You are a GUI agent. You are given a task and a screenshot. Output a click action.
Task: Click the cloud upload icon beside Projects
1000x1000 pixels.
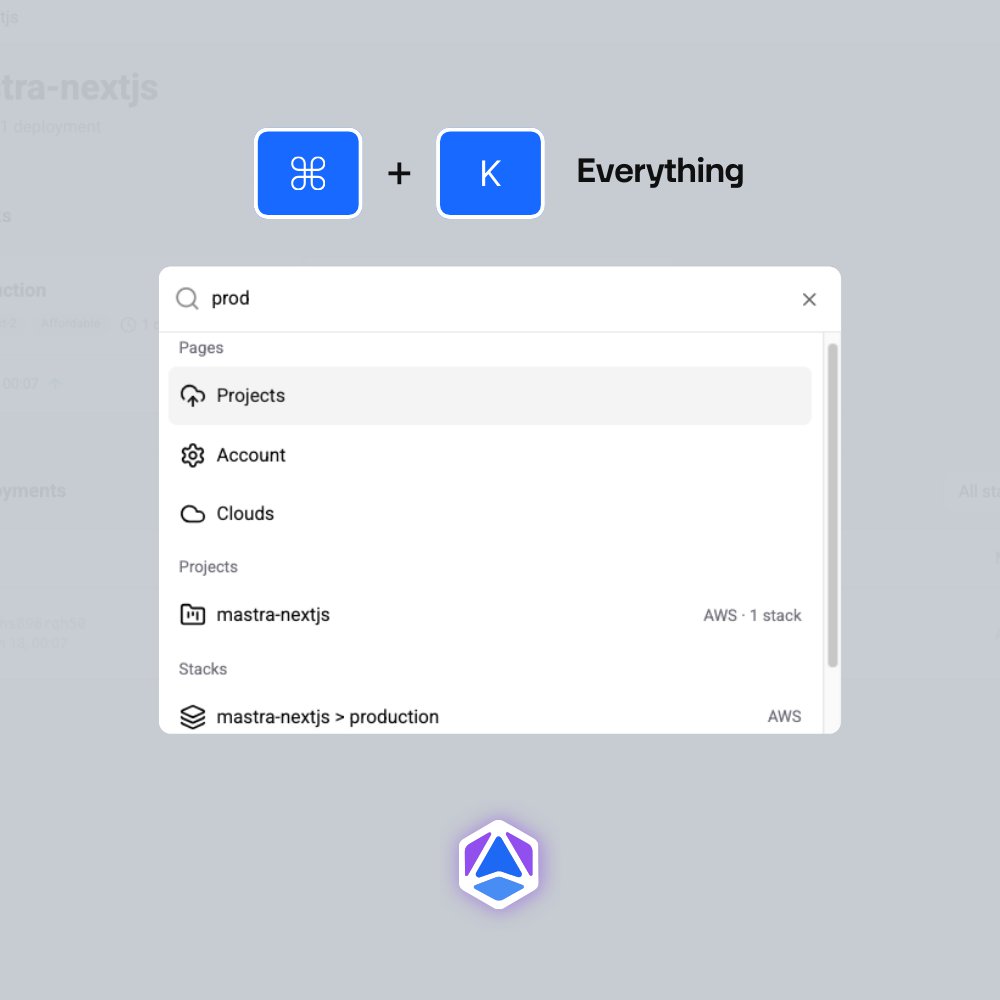[193, 395]
